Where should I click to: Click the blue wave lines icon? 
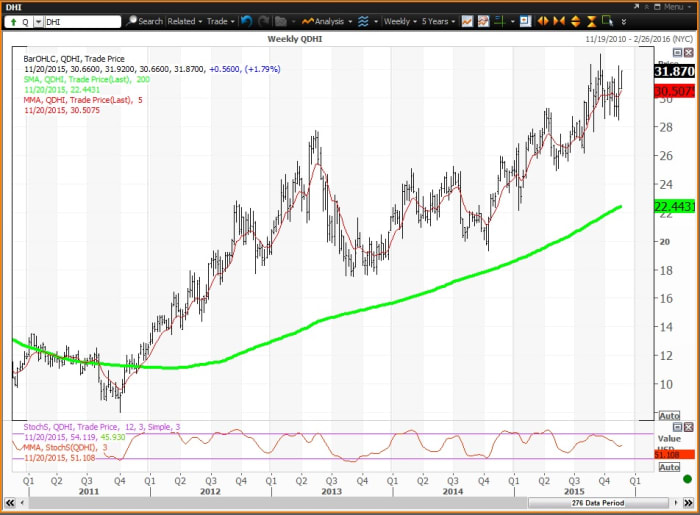[x=362, y=20]
